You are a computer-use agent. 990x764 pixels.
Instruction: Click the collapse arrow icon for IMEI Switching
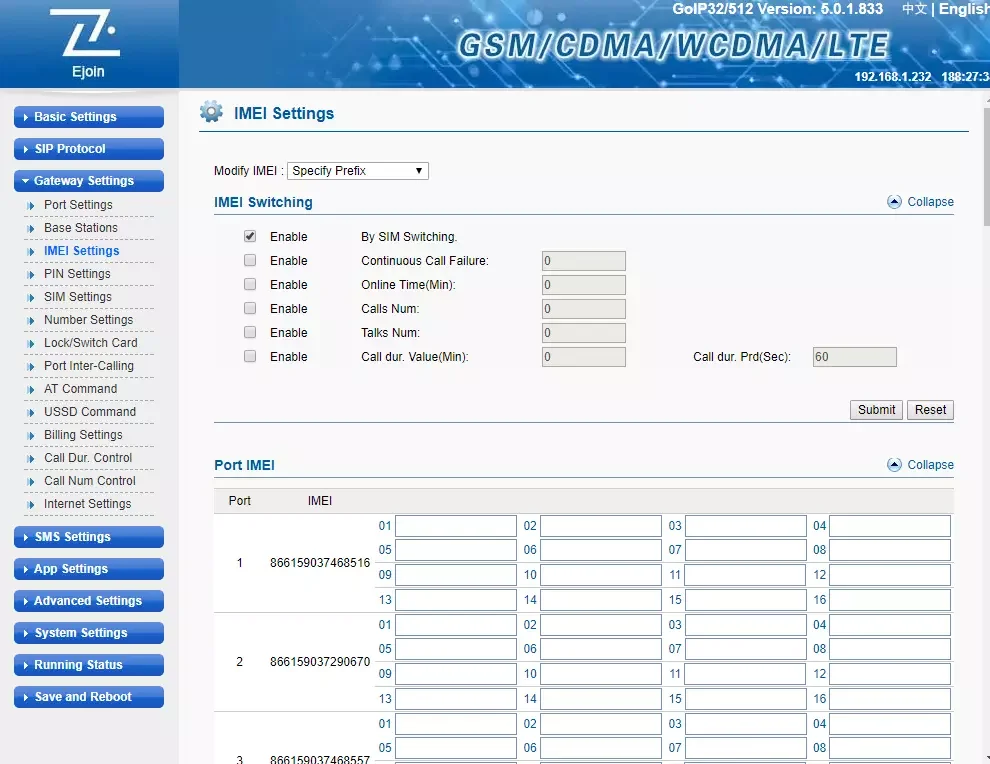click(x=895, y=202)
